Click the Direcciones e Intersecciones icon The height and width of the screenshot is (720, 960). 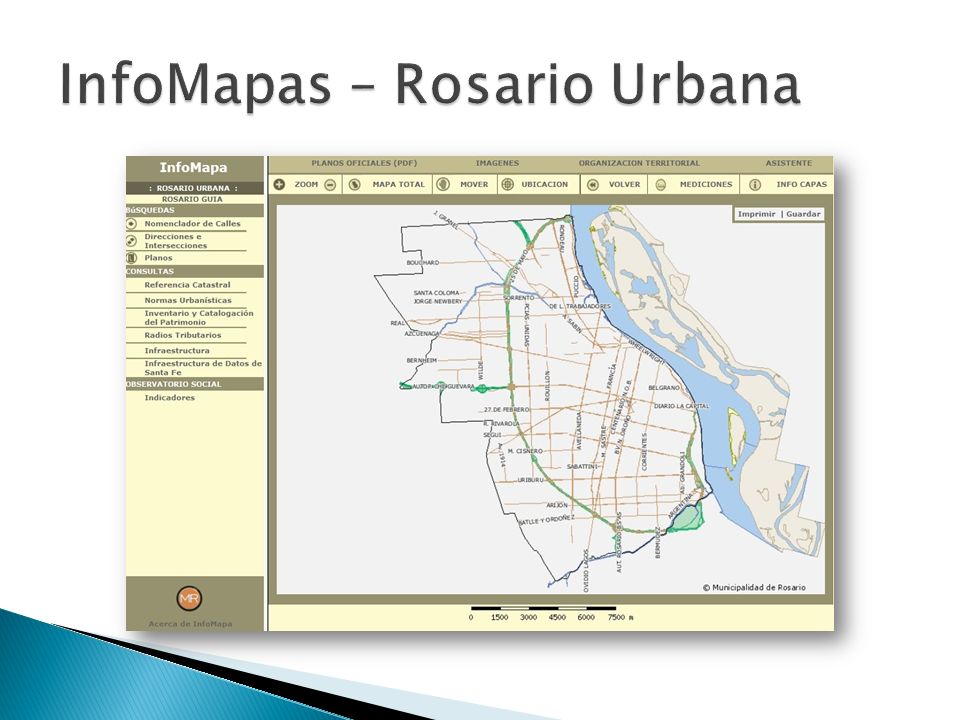[131, 241]
